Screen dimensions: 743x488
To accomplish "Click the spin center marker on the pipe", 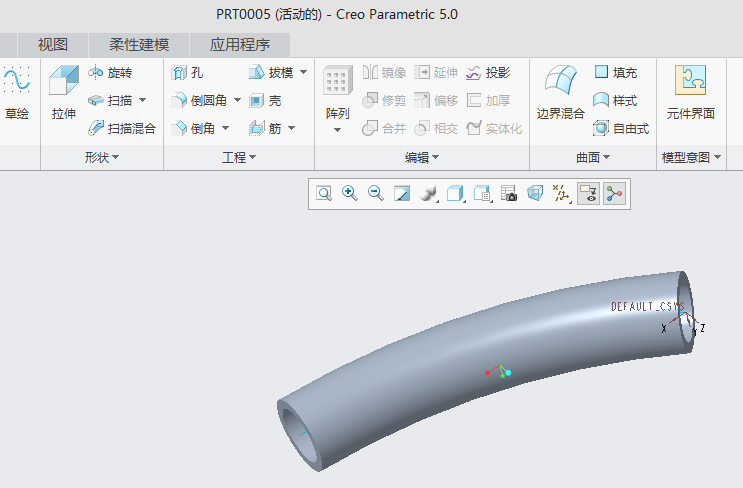I will click(498, 371).
